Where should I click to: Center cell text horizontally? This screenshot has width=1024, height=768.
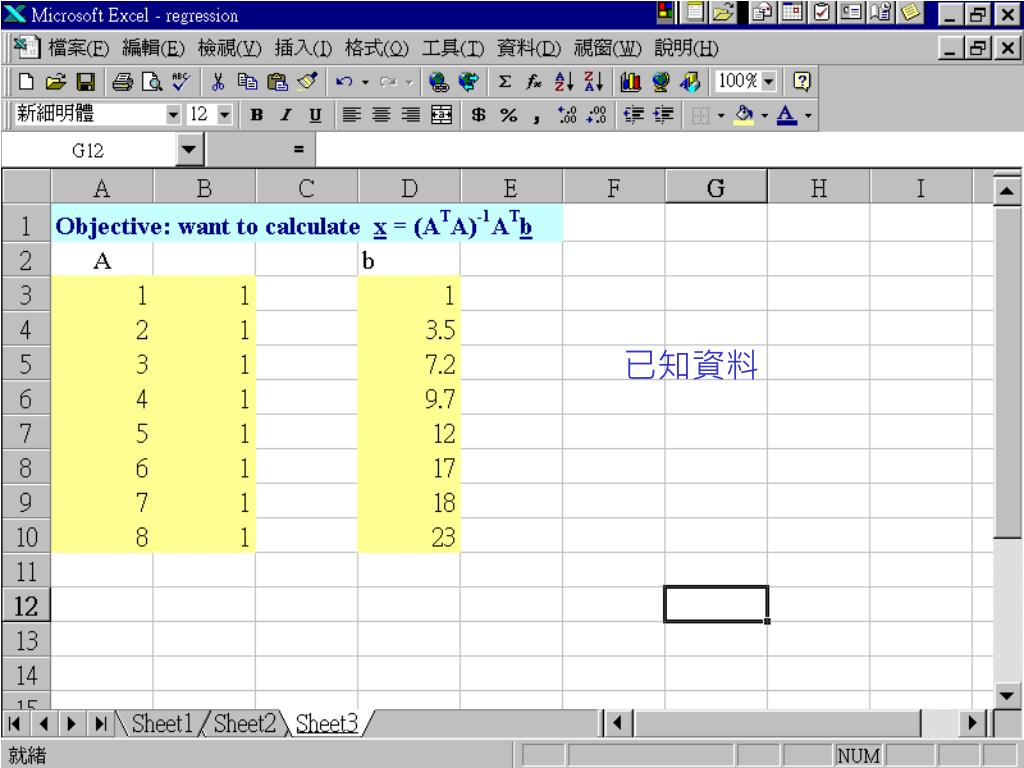coord(381,116)
